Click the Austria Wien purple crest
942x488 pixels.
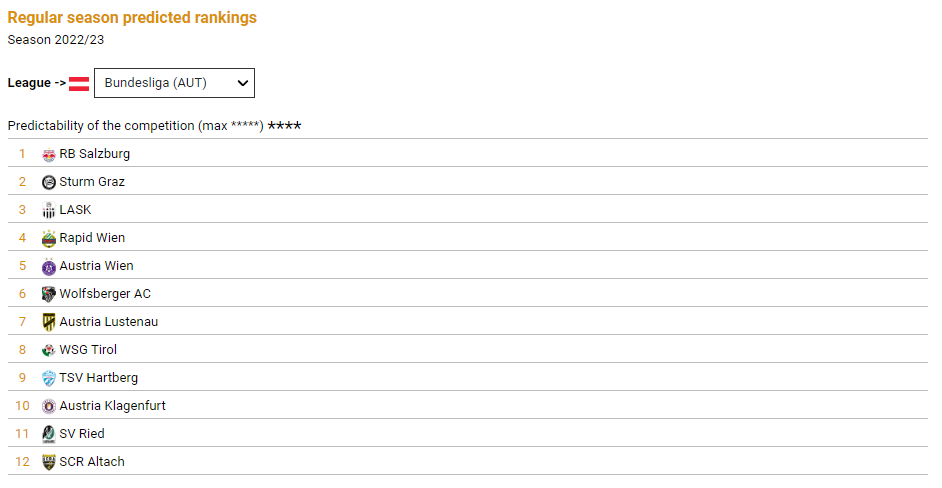pos(49,267)
